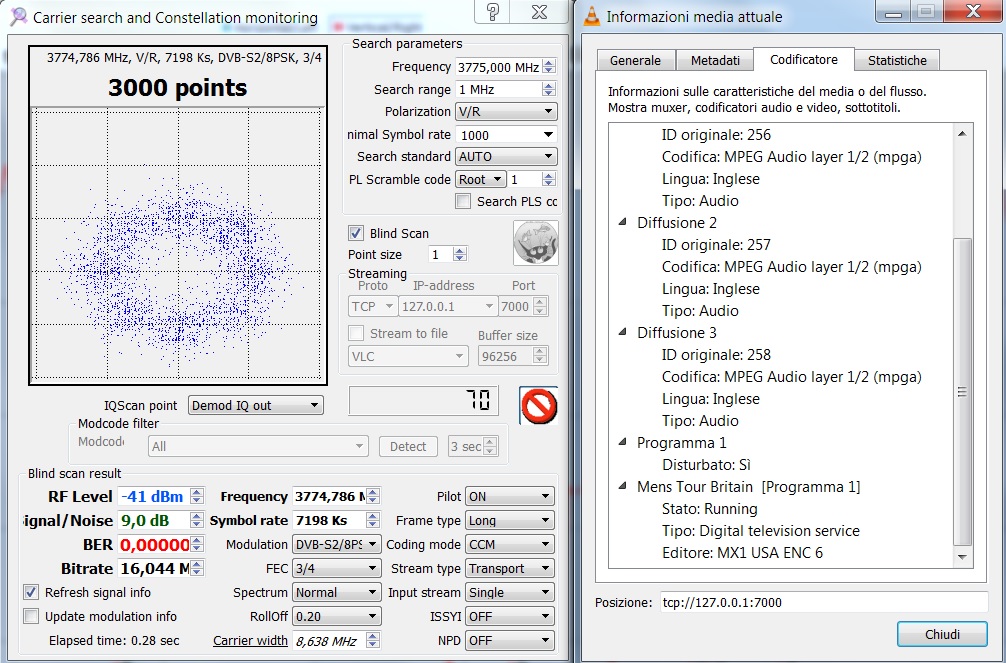Switch to the Generale tab

coord(635,60)
